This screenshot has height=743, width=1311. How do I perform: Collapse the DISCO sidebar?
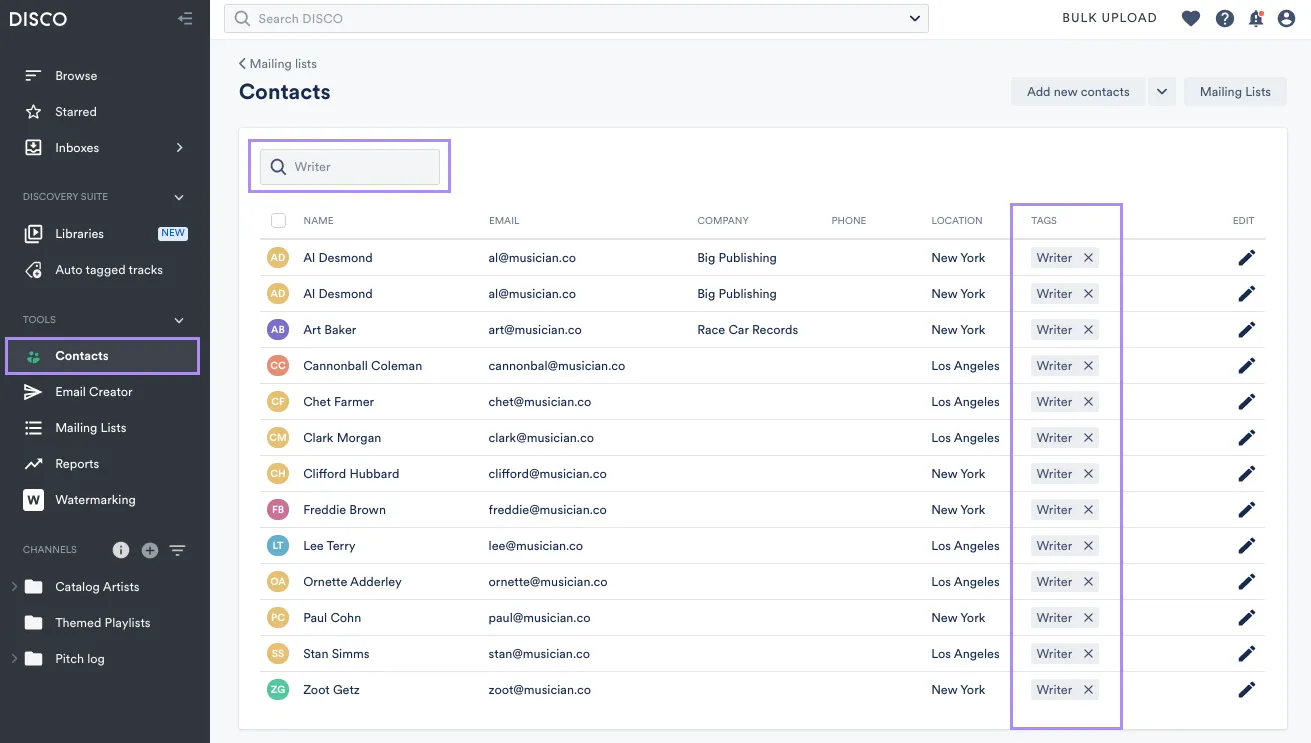tap(185, 18)
